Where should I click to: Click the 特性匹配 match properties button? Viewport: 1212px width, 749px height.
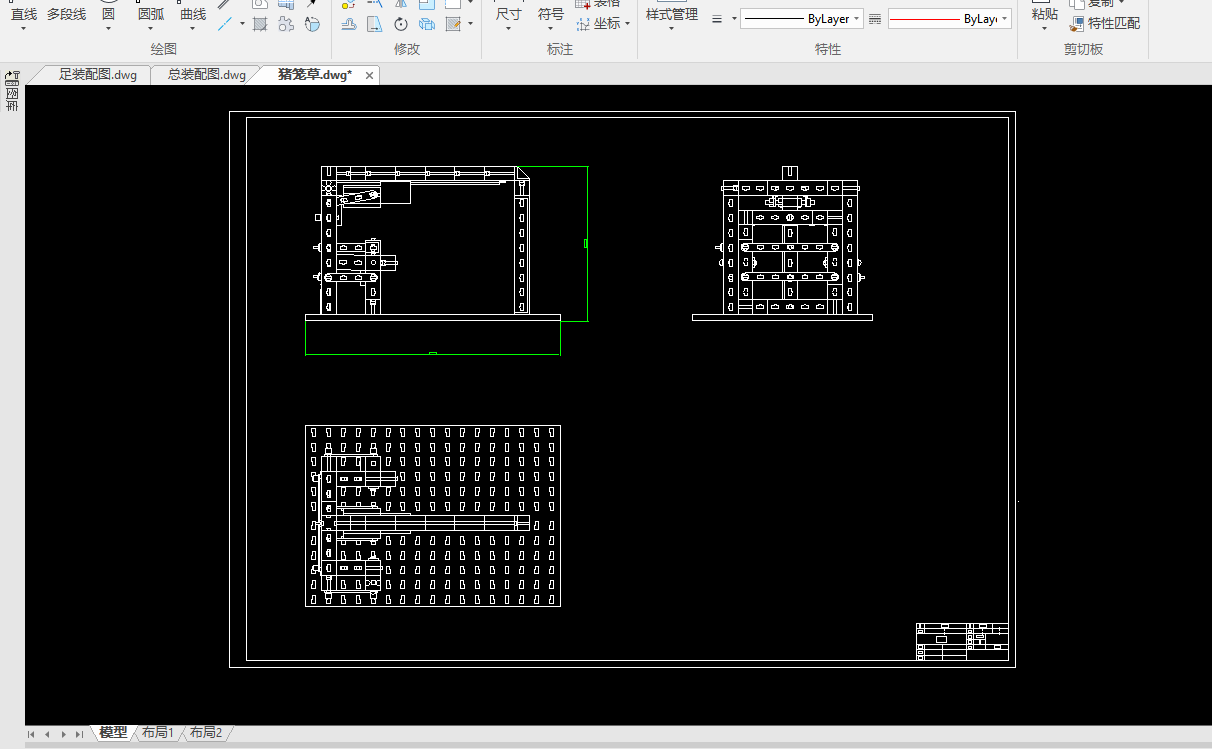(x=1105, y=23)
